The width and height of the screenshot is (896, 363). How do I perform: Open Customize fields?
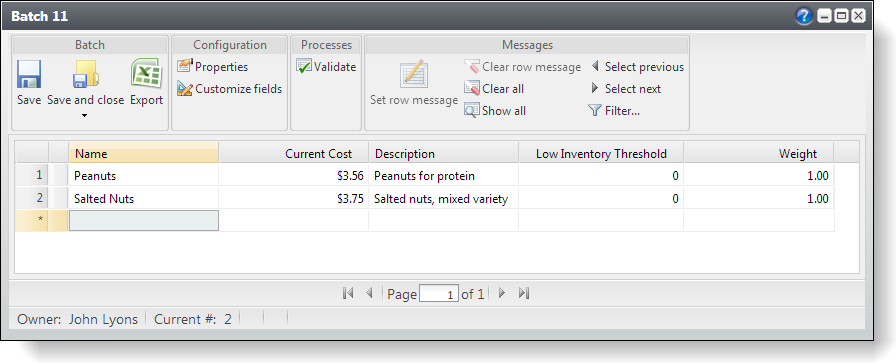(x=230, y=89)
